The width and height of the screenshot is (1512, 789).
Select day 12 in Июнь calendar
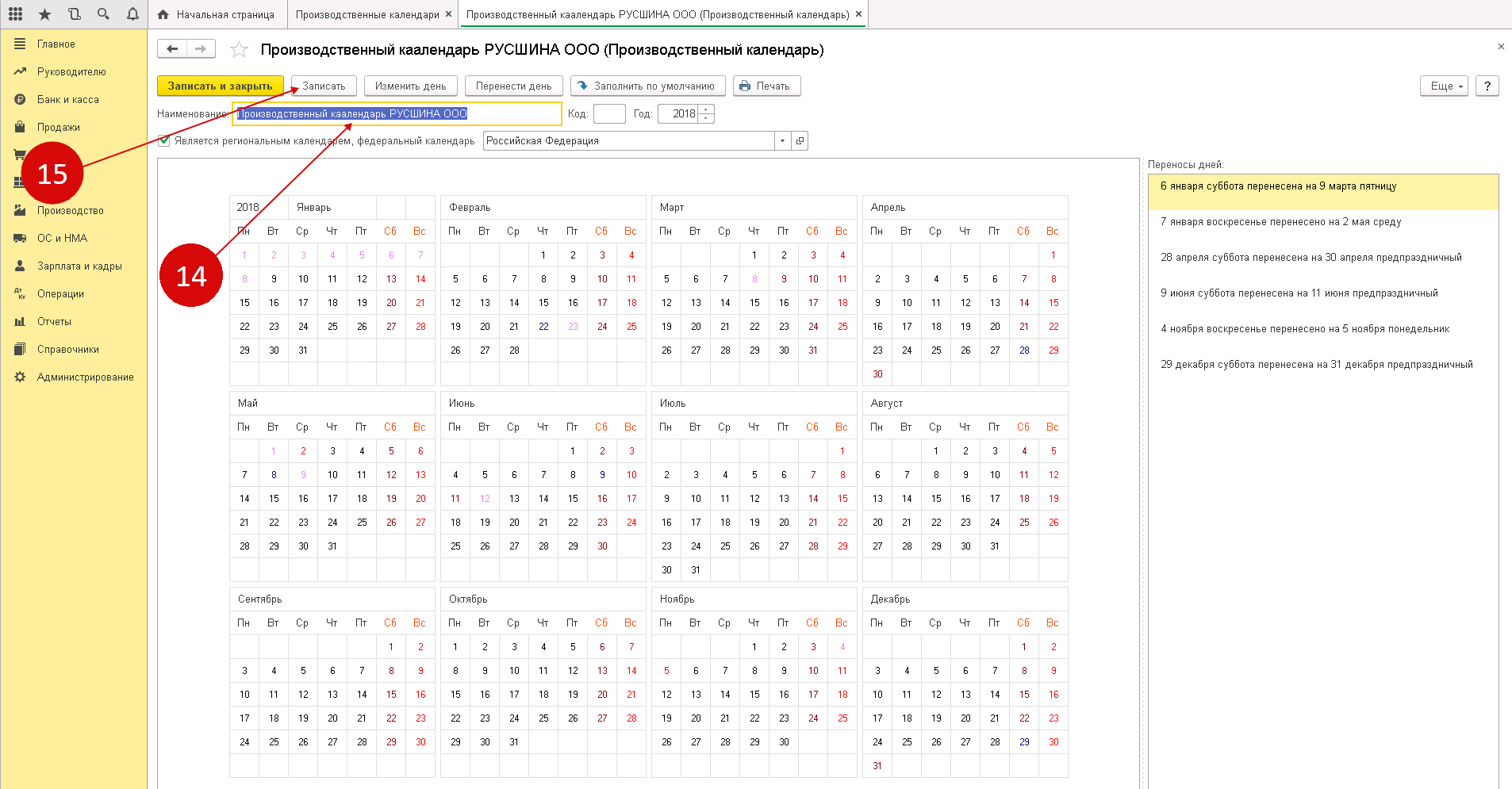click(x=485, y=499)
